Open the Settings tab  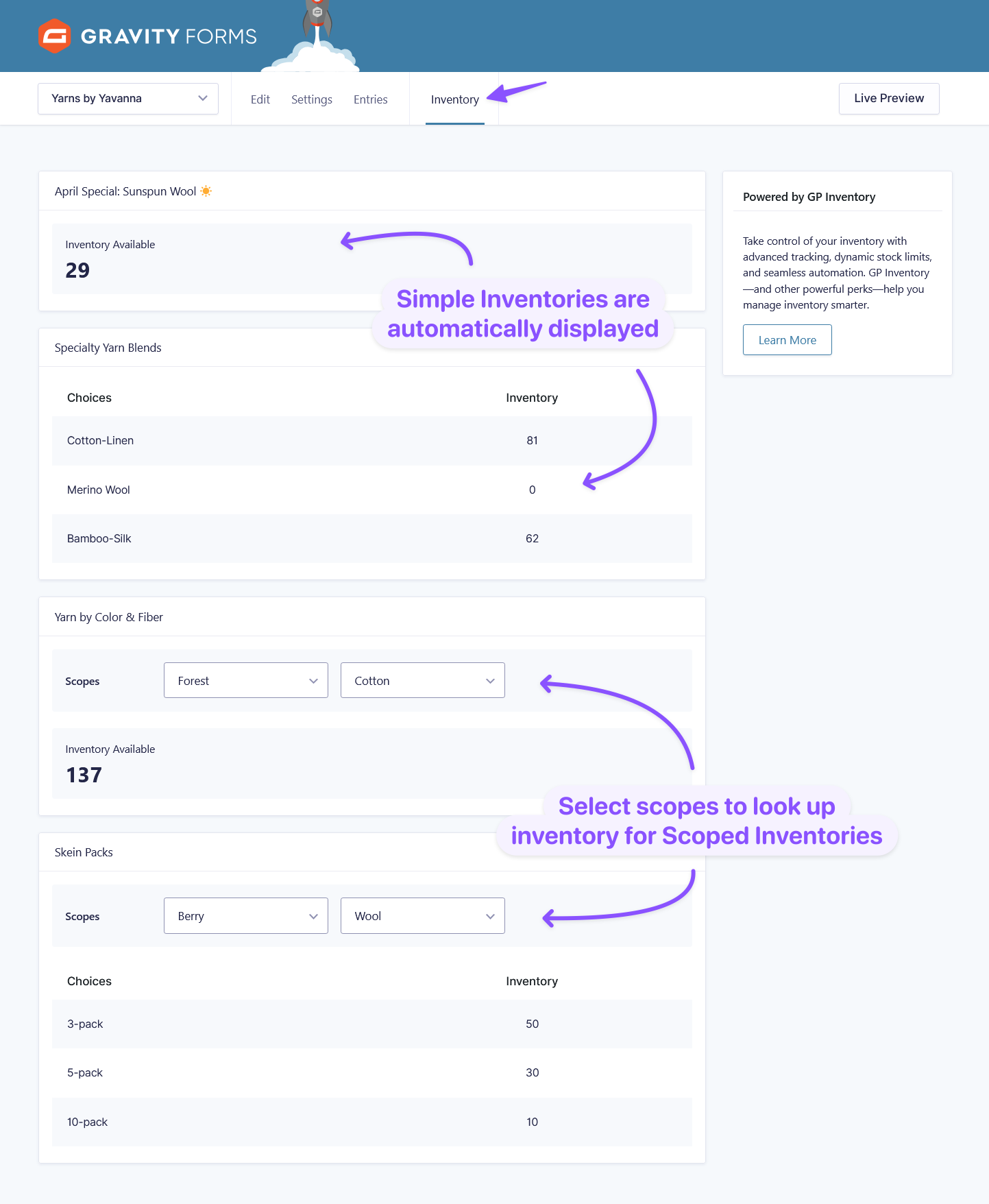pyautogui.click(x=312, y=99)
